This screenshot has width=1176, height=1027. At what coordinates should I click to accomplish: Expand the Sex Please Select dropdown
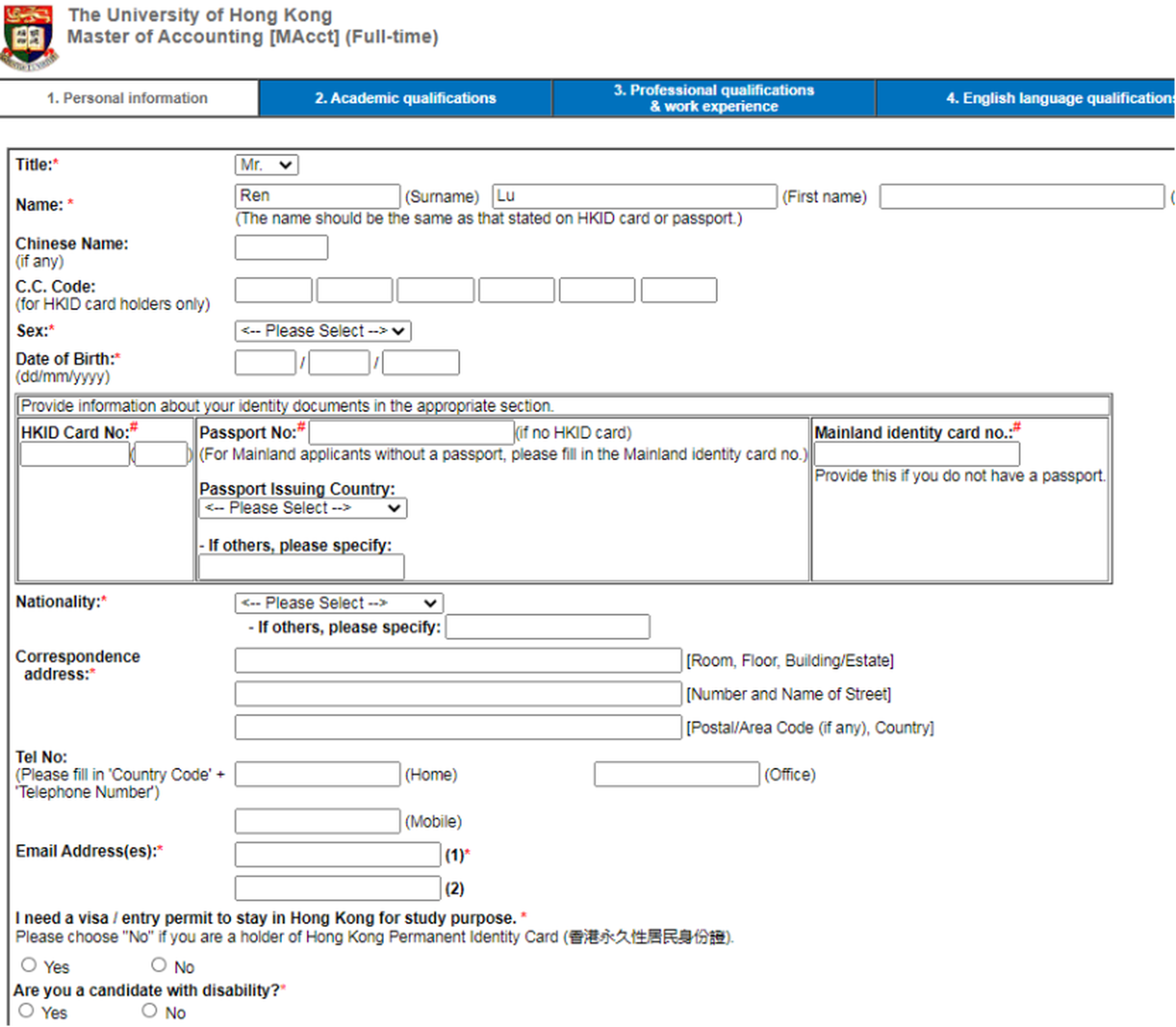tap(323, 331)
